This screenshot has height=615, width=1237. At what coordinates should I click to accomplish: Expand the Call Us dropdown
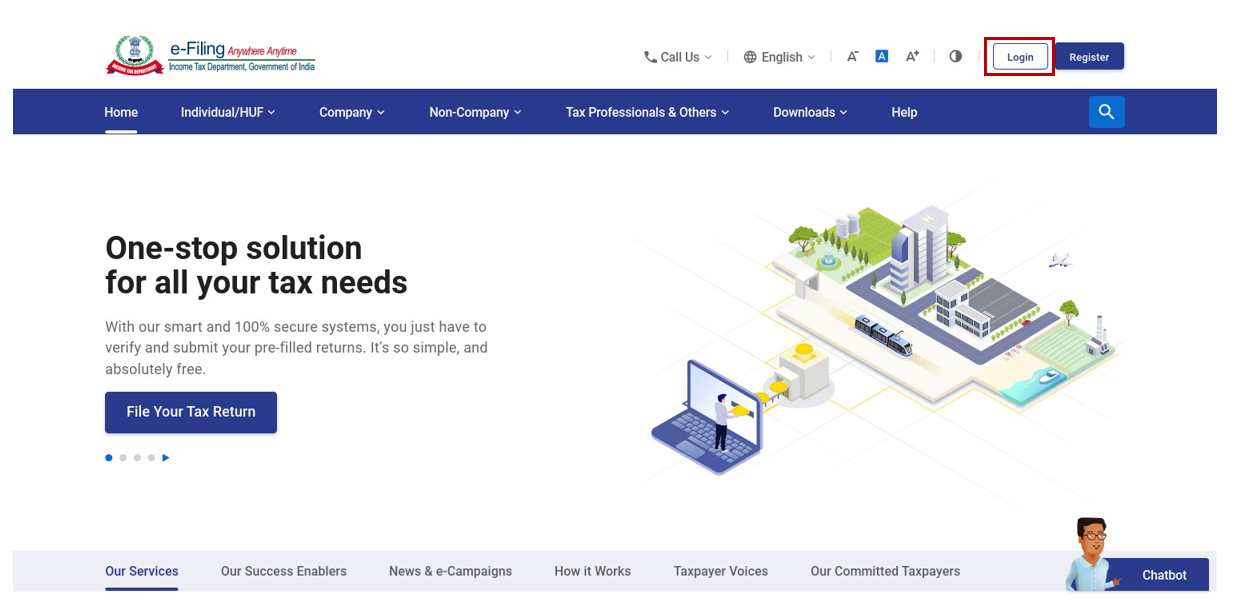(678, 57)
